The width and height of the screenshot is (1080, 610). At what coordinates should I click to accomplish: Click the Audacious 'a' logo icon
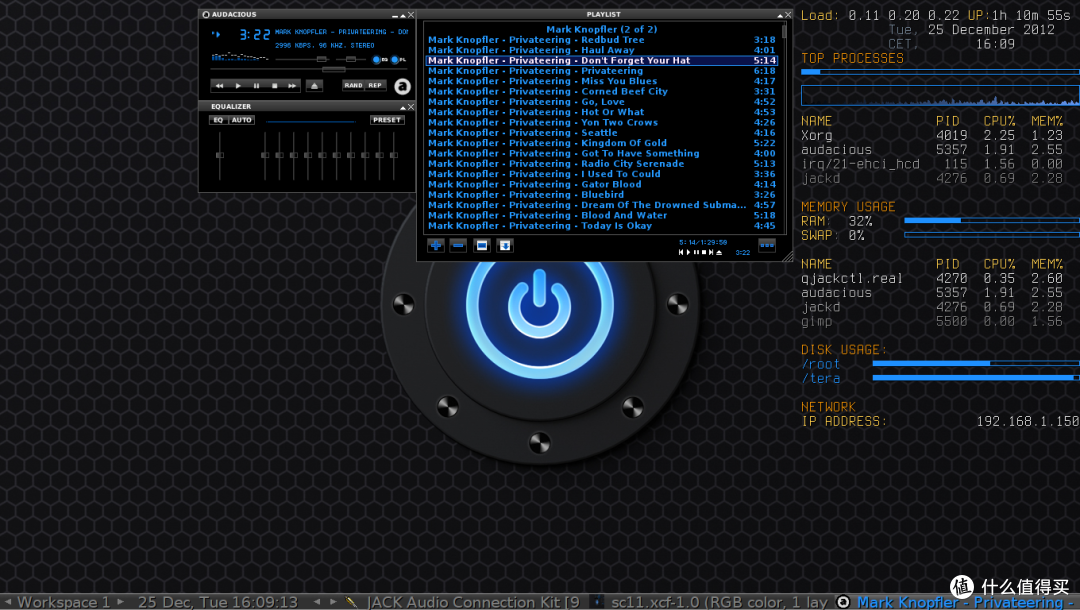pos(403,85)
